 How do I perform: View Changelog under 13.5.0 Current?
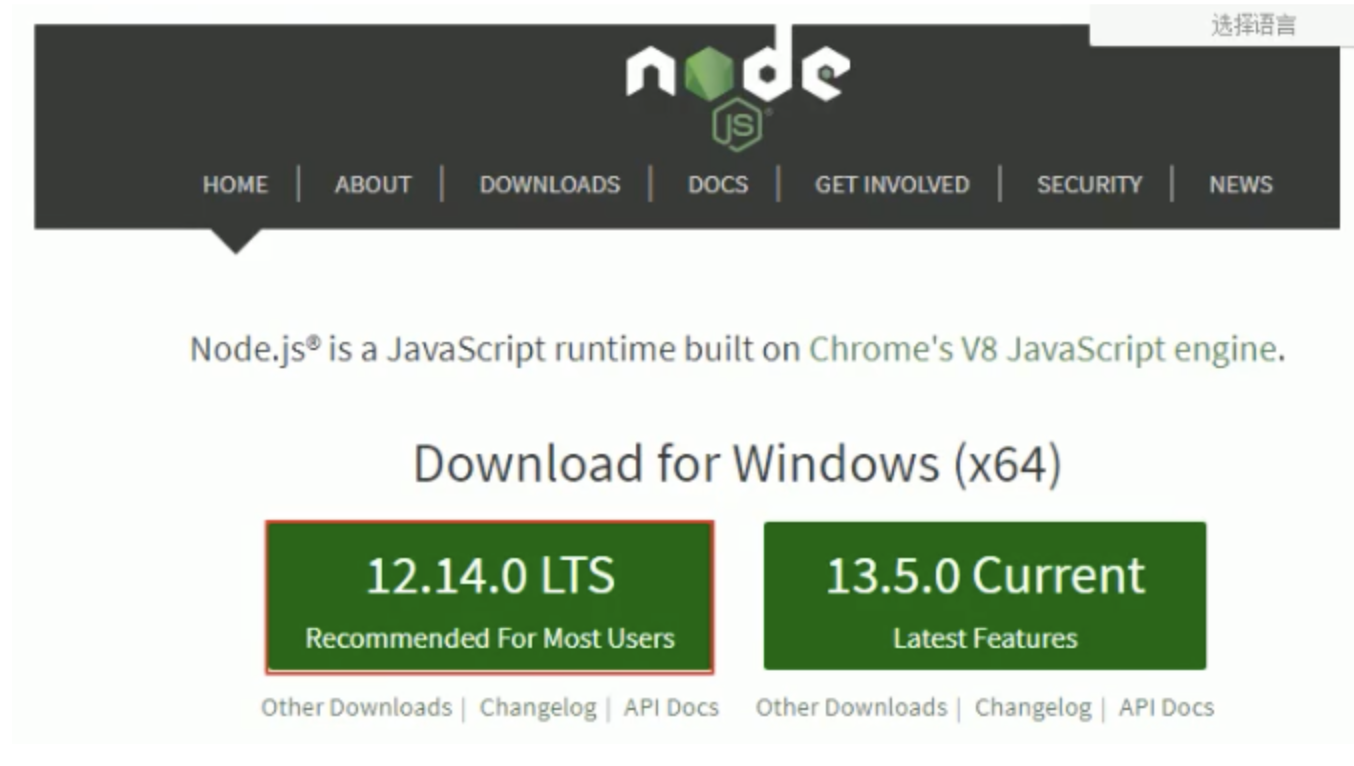pyautogui.click(x=1033, y=708)
